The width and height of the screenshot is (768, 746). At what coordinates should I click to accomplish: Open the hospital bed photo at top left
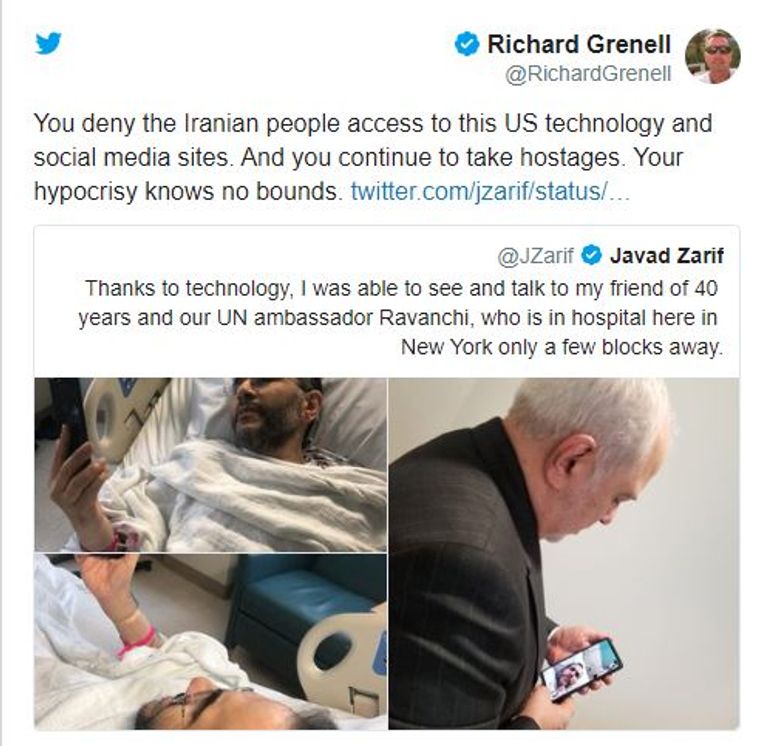211,464
